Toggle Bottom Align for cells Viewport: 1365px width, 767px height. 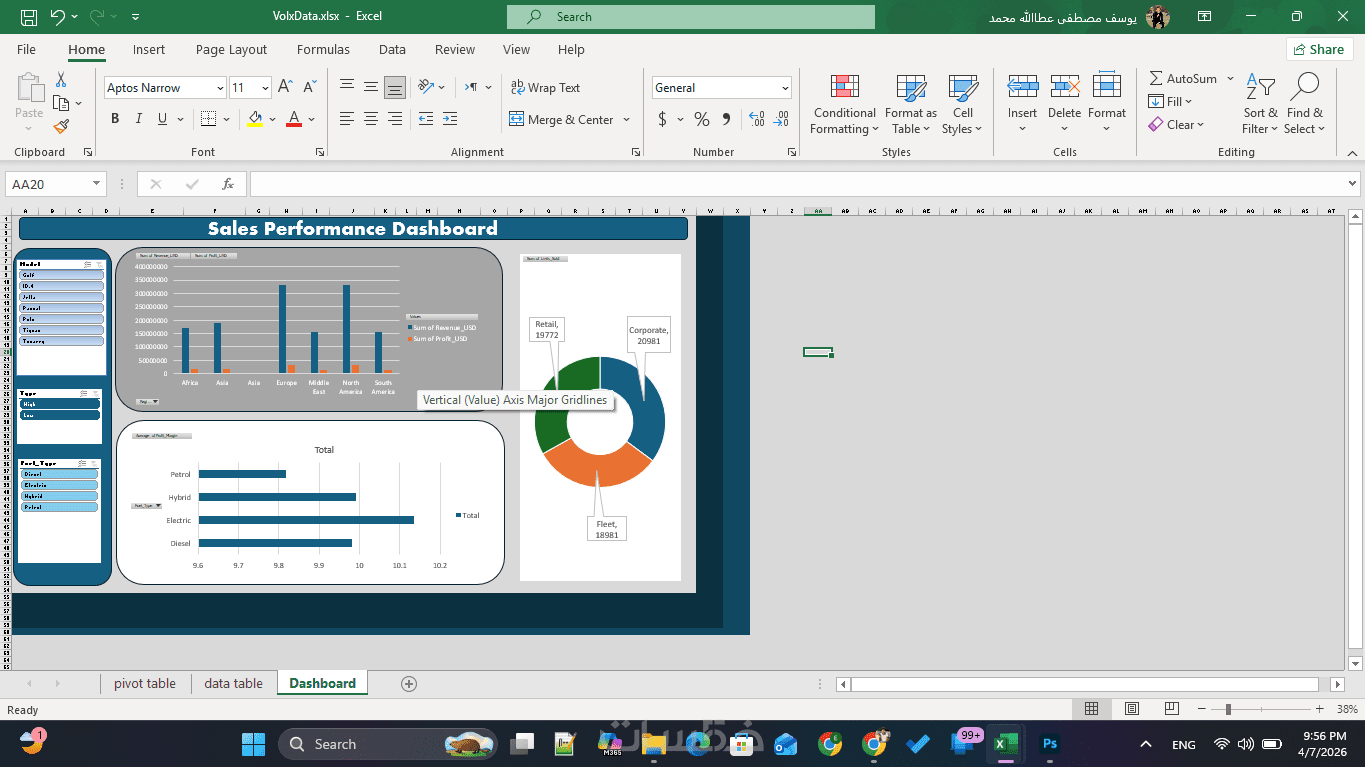[395, 87]
